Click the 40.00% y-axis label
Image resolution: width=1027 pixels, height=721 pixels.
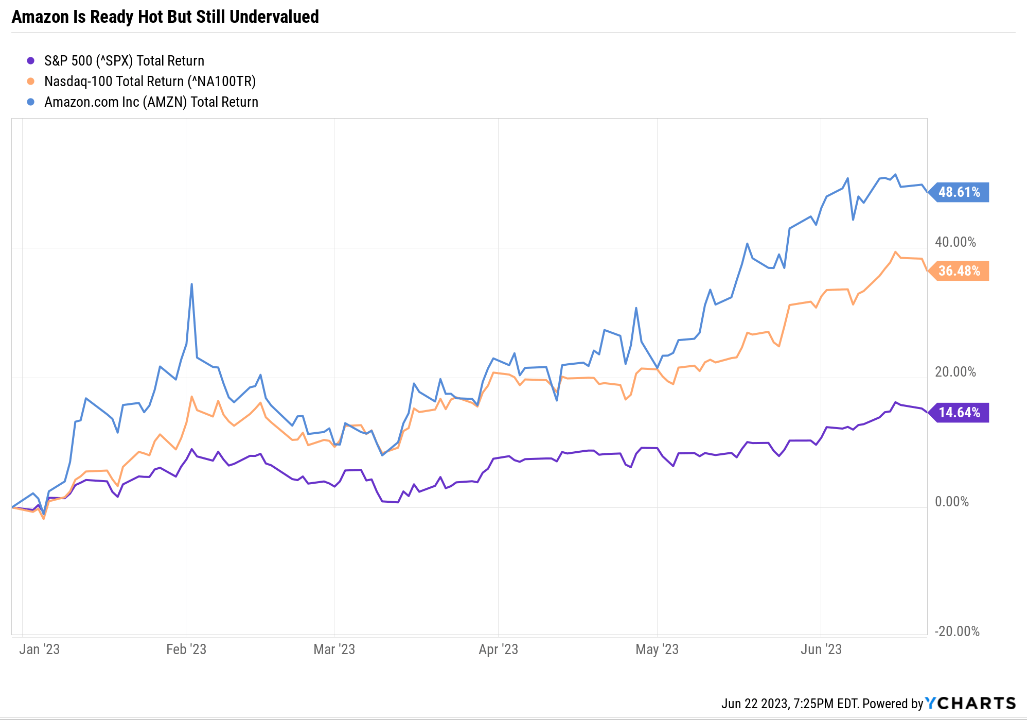point(954,242)
